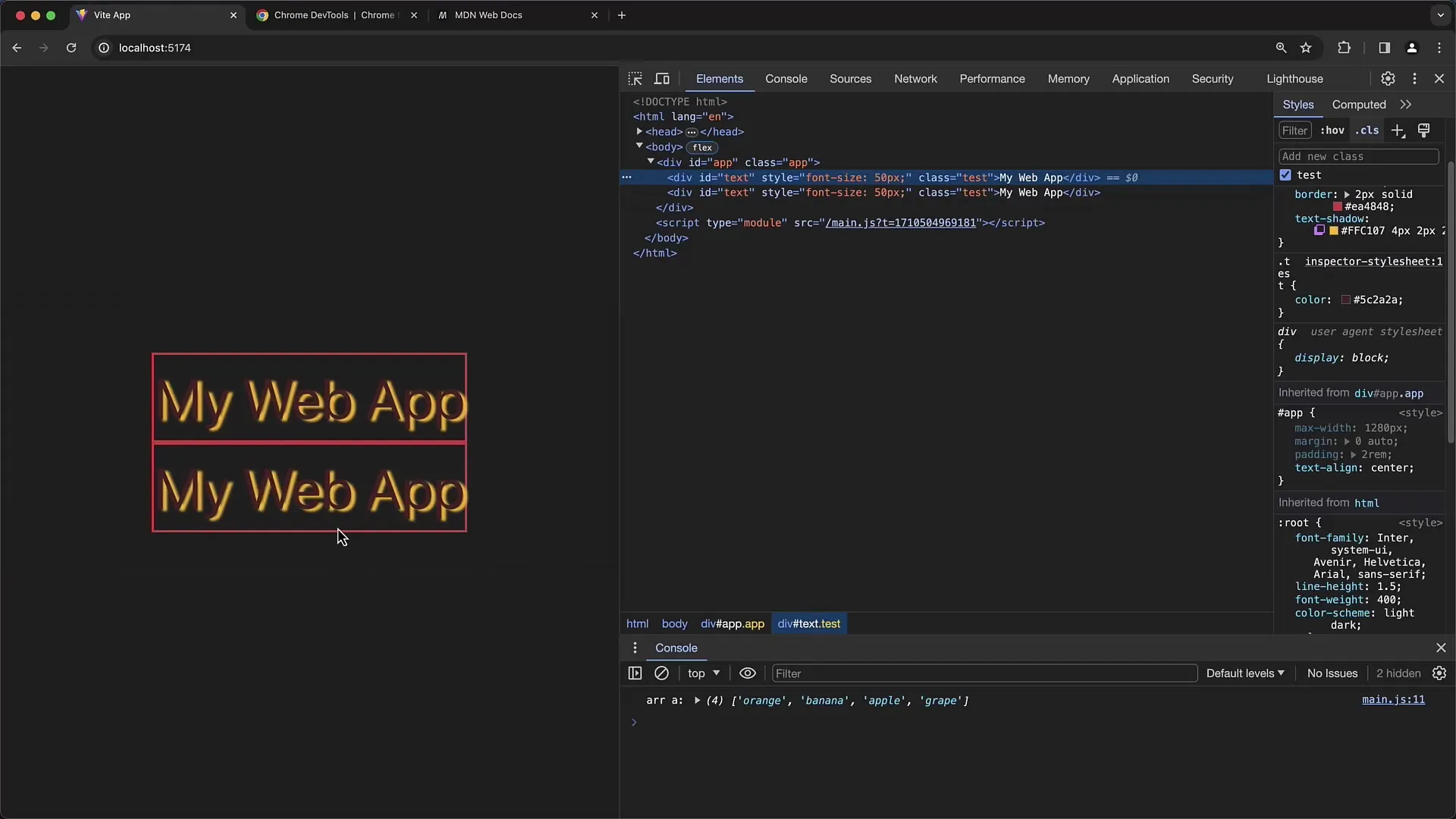Click the DevTools settings gear icon

(x=1388, y=79)
